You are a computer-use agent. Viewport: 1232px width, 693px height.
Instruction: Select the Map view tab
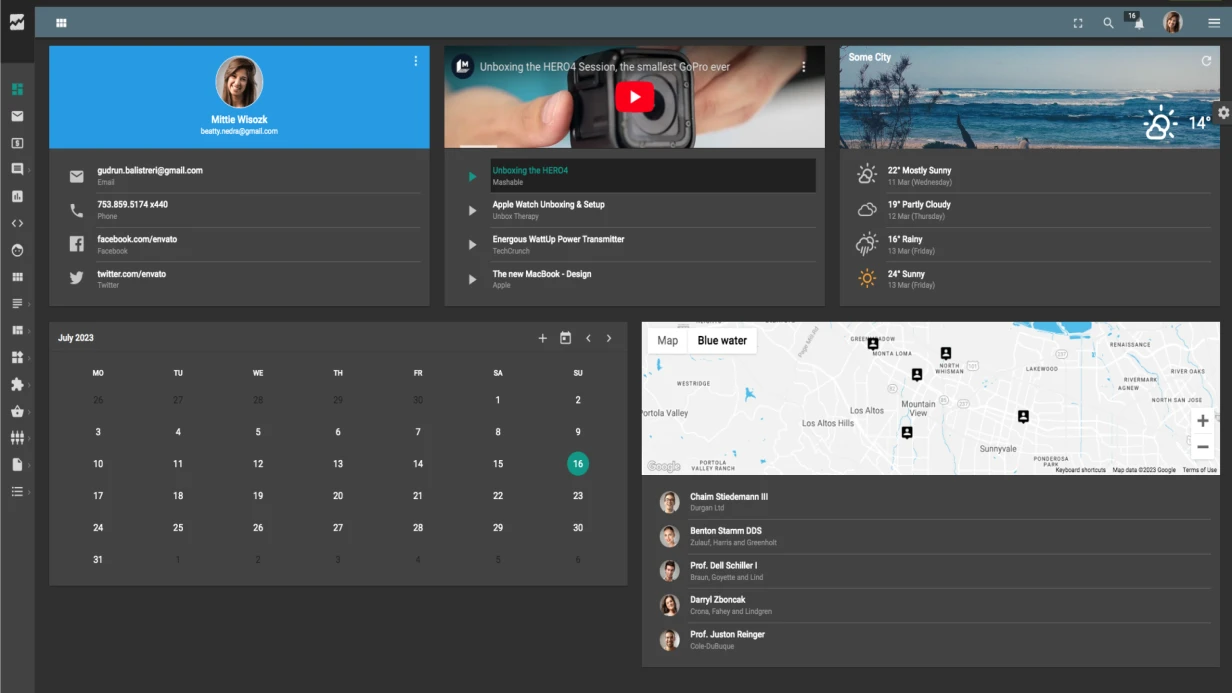coord(667,341)
